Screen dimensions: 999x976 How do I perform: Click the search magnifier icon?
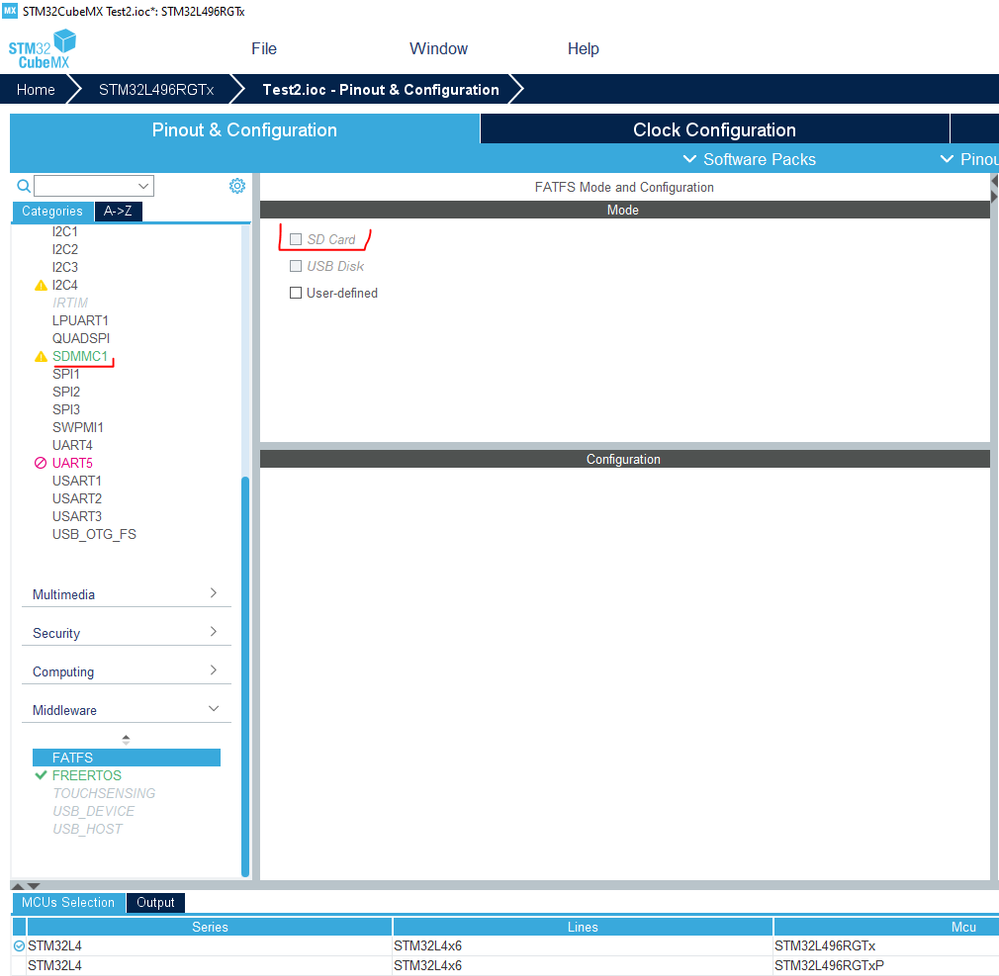[24, 186]
